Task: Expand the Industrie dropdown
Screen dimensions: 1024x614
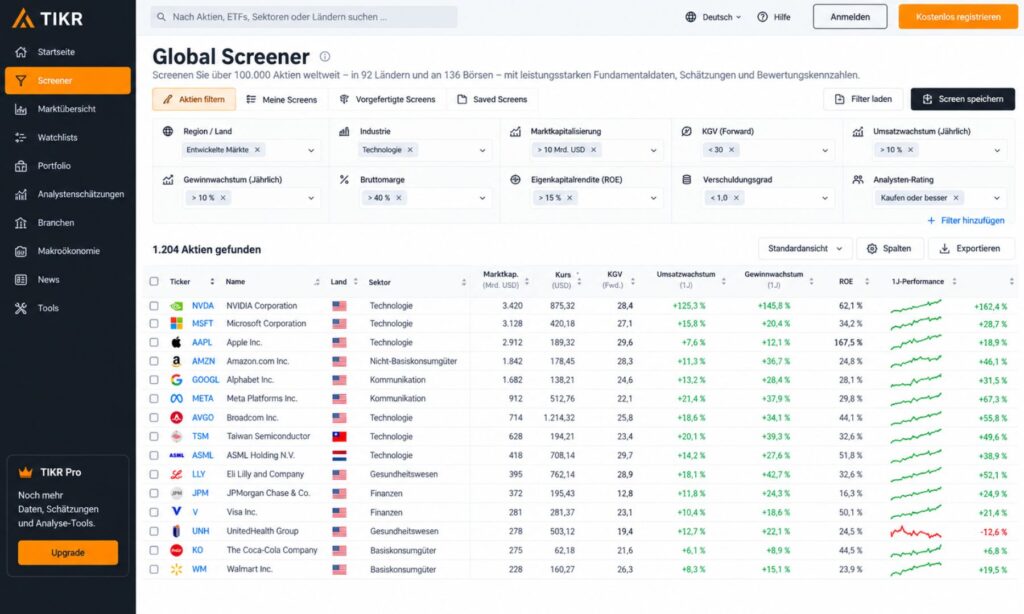Action: point(482,150)
